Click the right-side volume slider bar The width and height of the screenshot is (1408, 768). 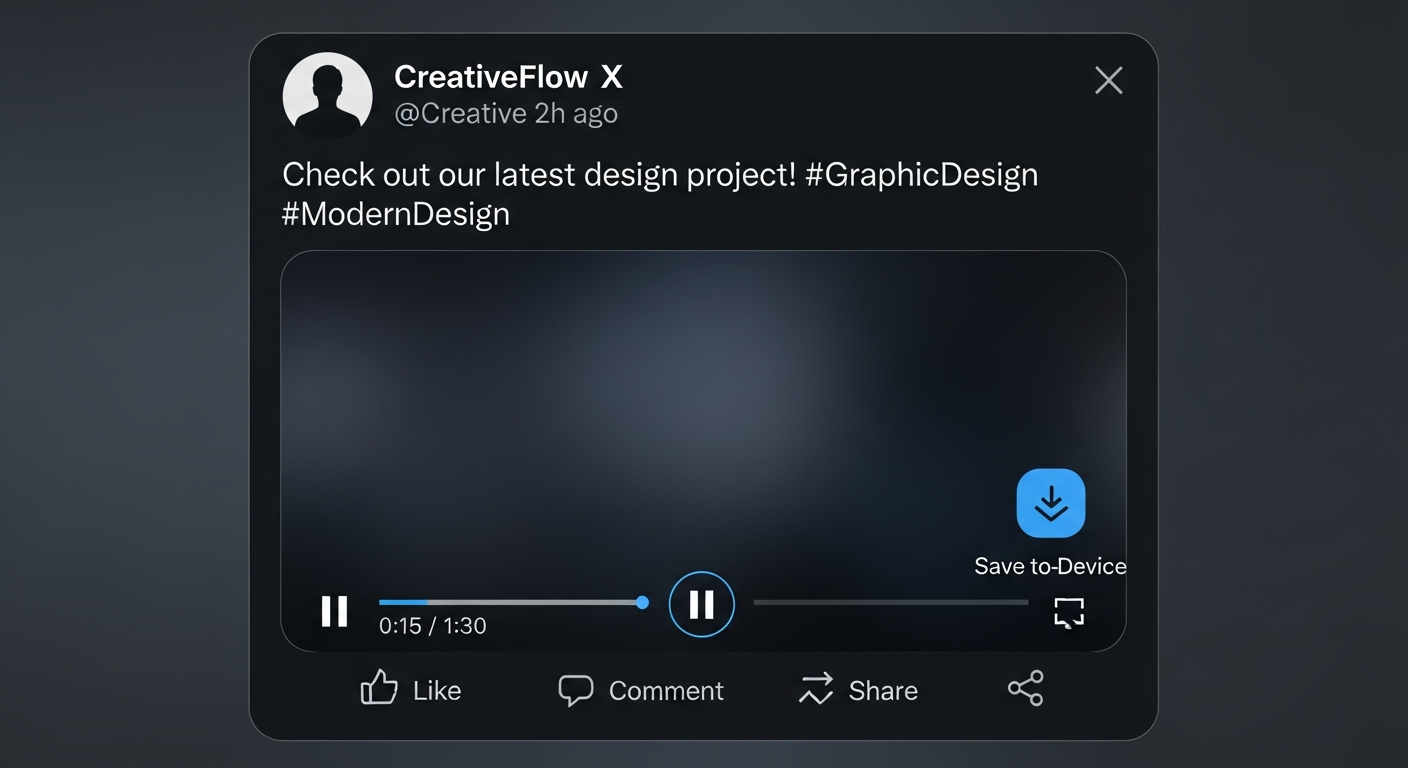(x=890, y=602)
